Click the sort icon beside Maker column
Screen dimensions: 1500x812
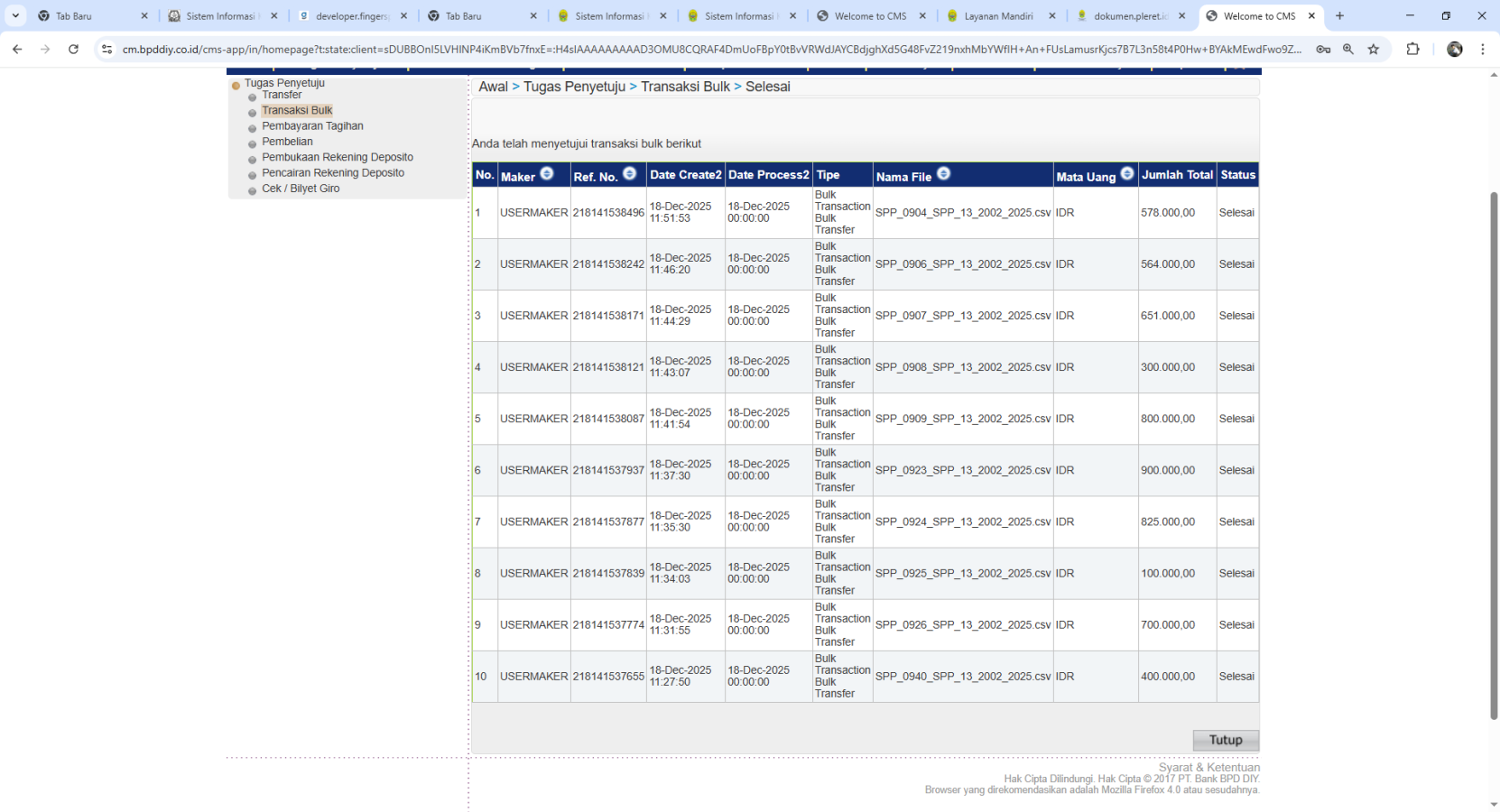click(x=546, y=174)
